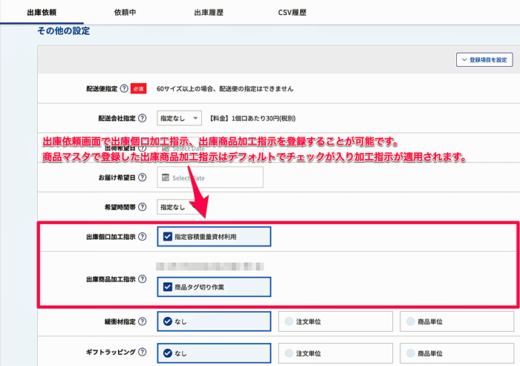Image resolution: width=520 pixels, height=366 pixels.
Task: Click the ギフトラッピング label
Action: click(111, 352)
